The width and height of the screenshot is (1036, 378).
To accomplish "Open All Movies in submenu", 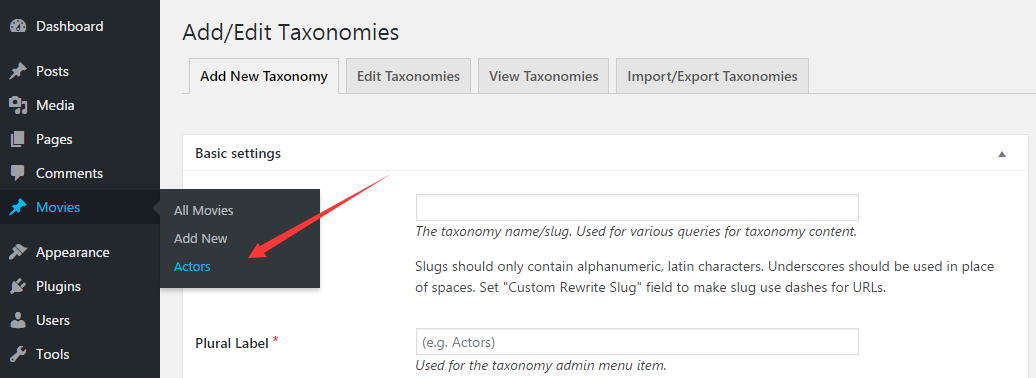I will [x=204, y=211].
